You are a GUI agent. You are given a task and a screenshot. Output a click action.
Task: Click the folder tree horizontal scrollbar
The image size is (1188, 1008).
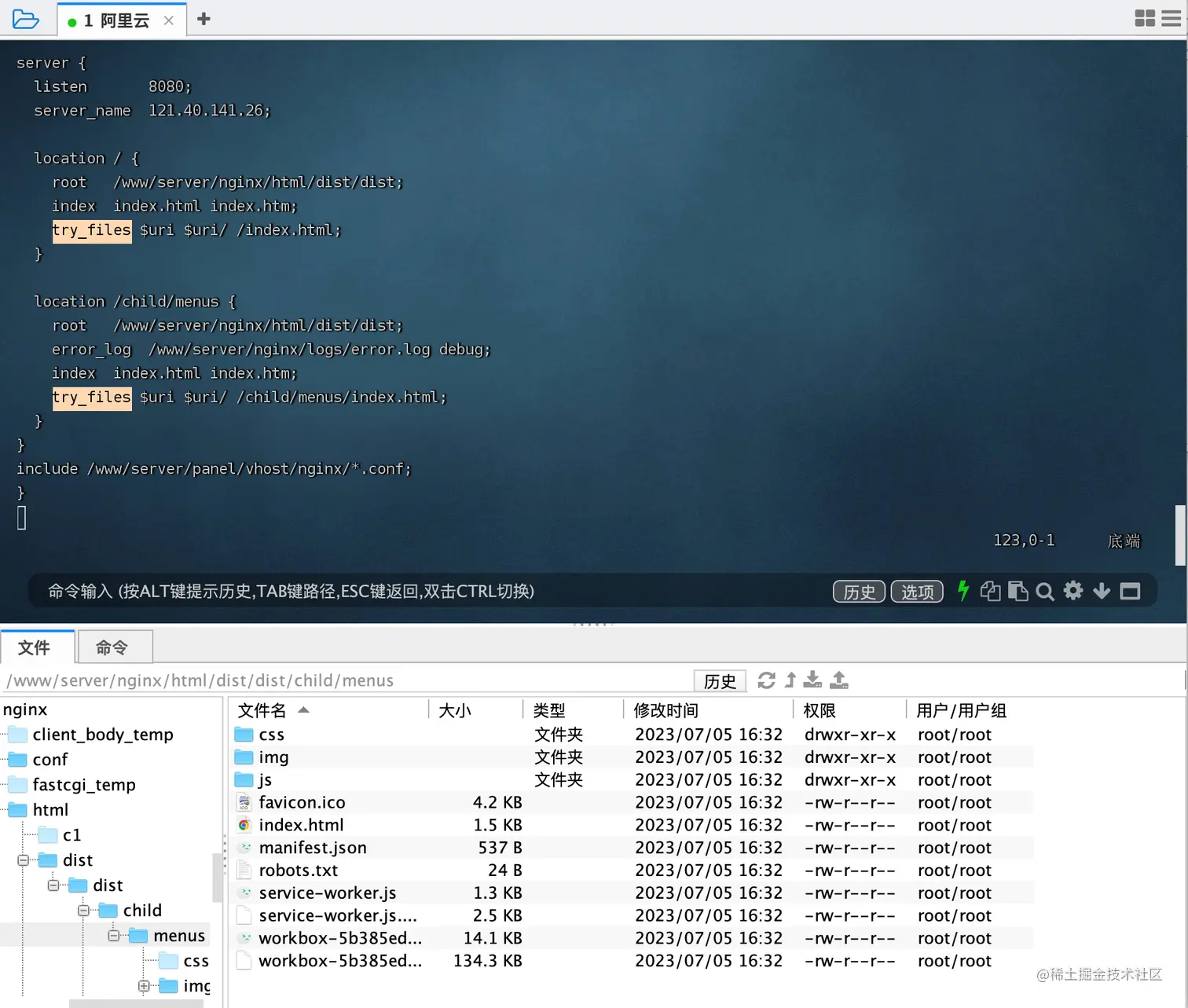coord(136,1003)
